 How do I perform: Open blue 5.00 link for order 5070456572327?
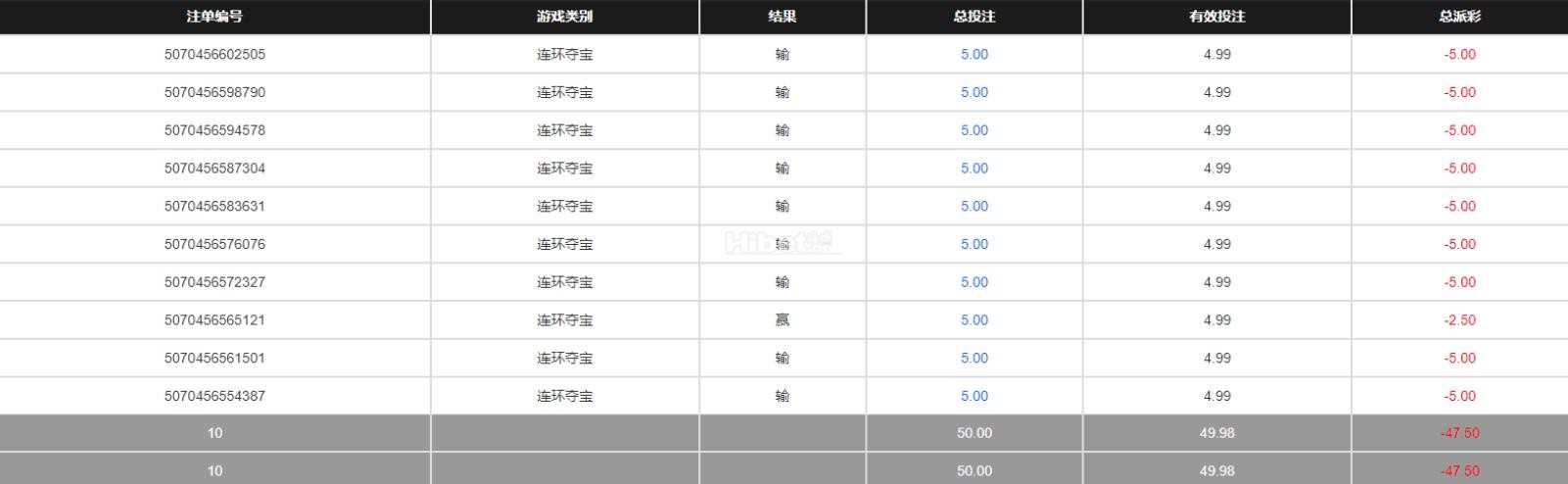coord(974,282)
